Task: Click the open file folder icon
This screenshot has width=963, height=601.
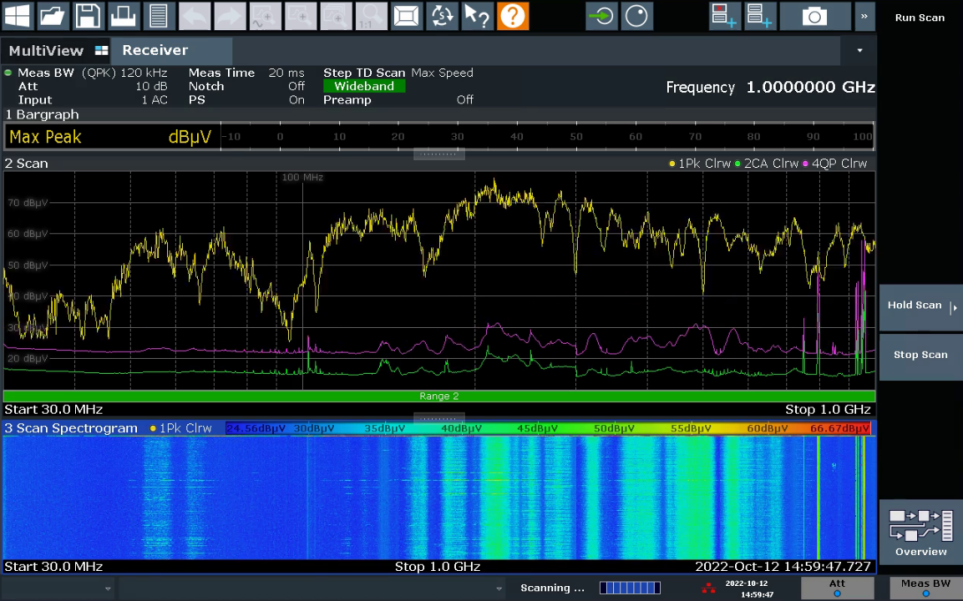Action: (x=53, y=15)
